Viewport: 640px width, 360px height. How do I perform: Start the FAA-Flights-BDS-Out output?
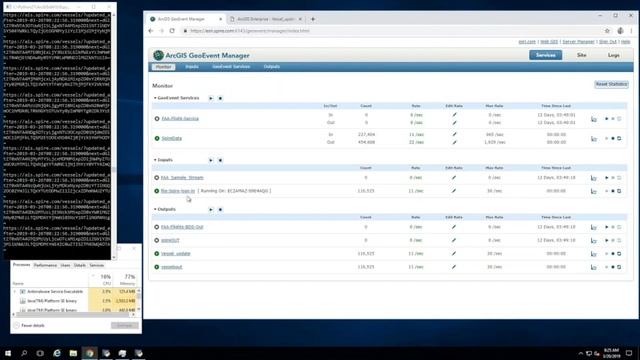(607, 227)
